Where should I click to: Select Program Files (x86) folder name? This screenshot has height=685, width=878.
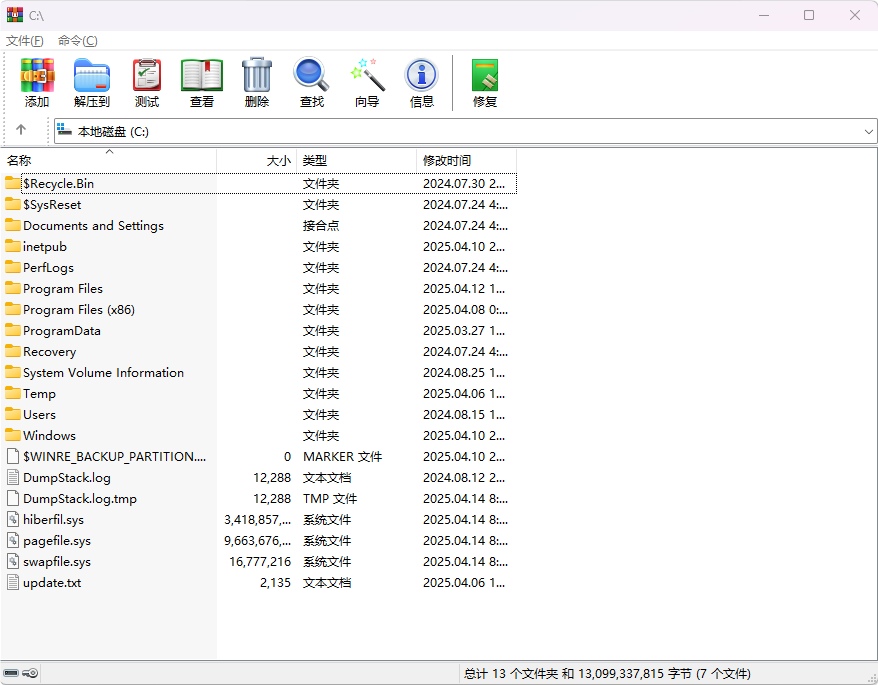79,310
